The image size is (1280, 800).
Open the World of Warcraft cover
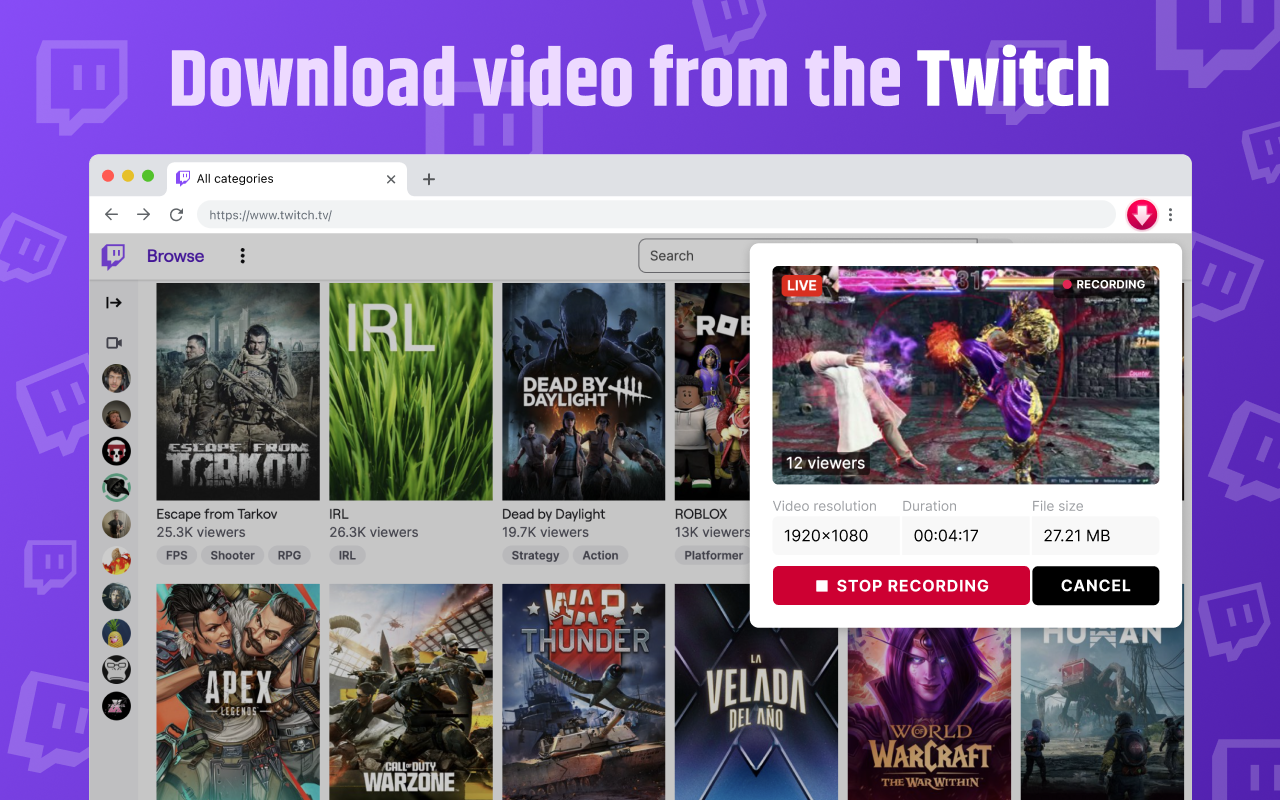930,714
